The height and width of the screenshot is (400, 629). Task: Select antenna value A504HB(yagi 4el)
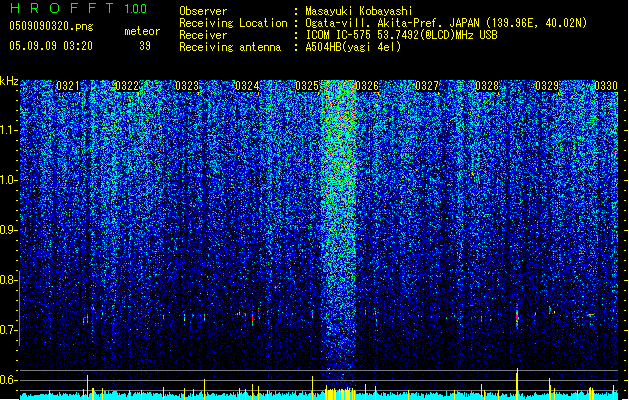tap(353, 47)
